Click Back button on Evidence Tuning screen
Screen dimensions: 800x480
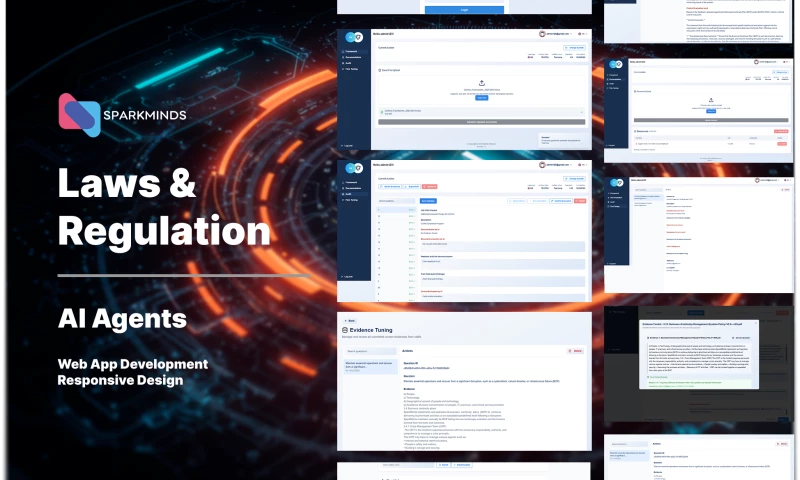tap(350, 321)
